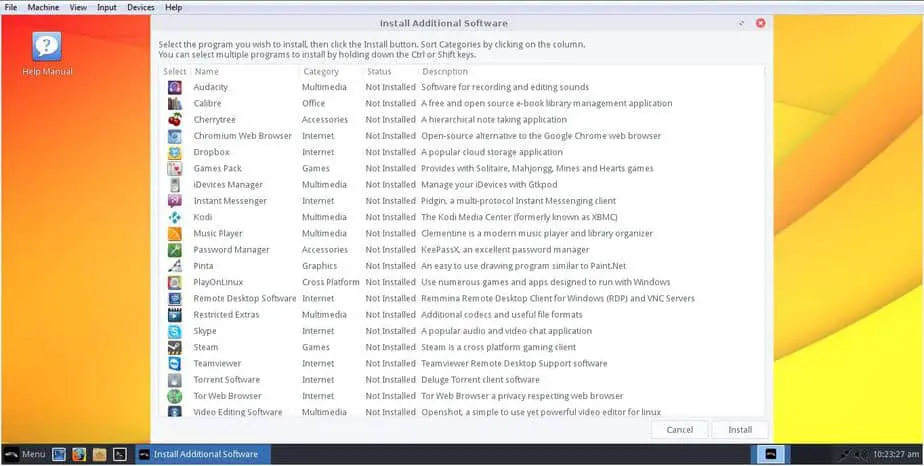The image size is (924, 466).
Task: Sort the list by Category column
Action: point(321,72)
